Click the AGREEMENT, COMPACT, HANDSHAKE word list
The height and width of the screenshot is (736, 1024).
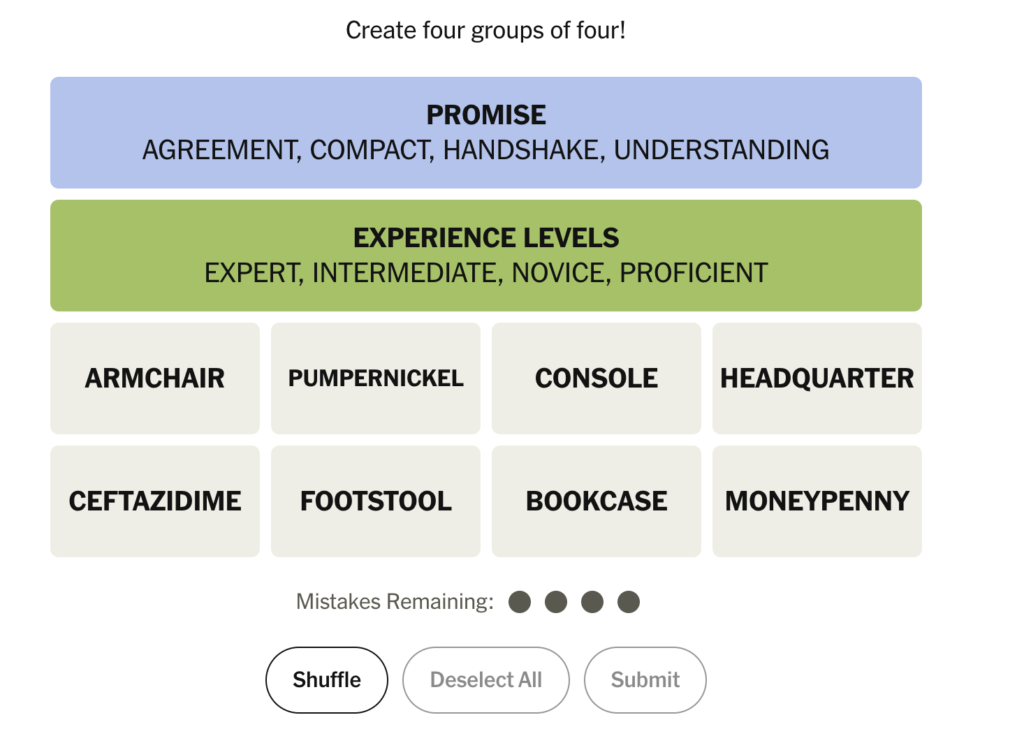pos(486,150)
